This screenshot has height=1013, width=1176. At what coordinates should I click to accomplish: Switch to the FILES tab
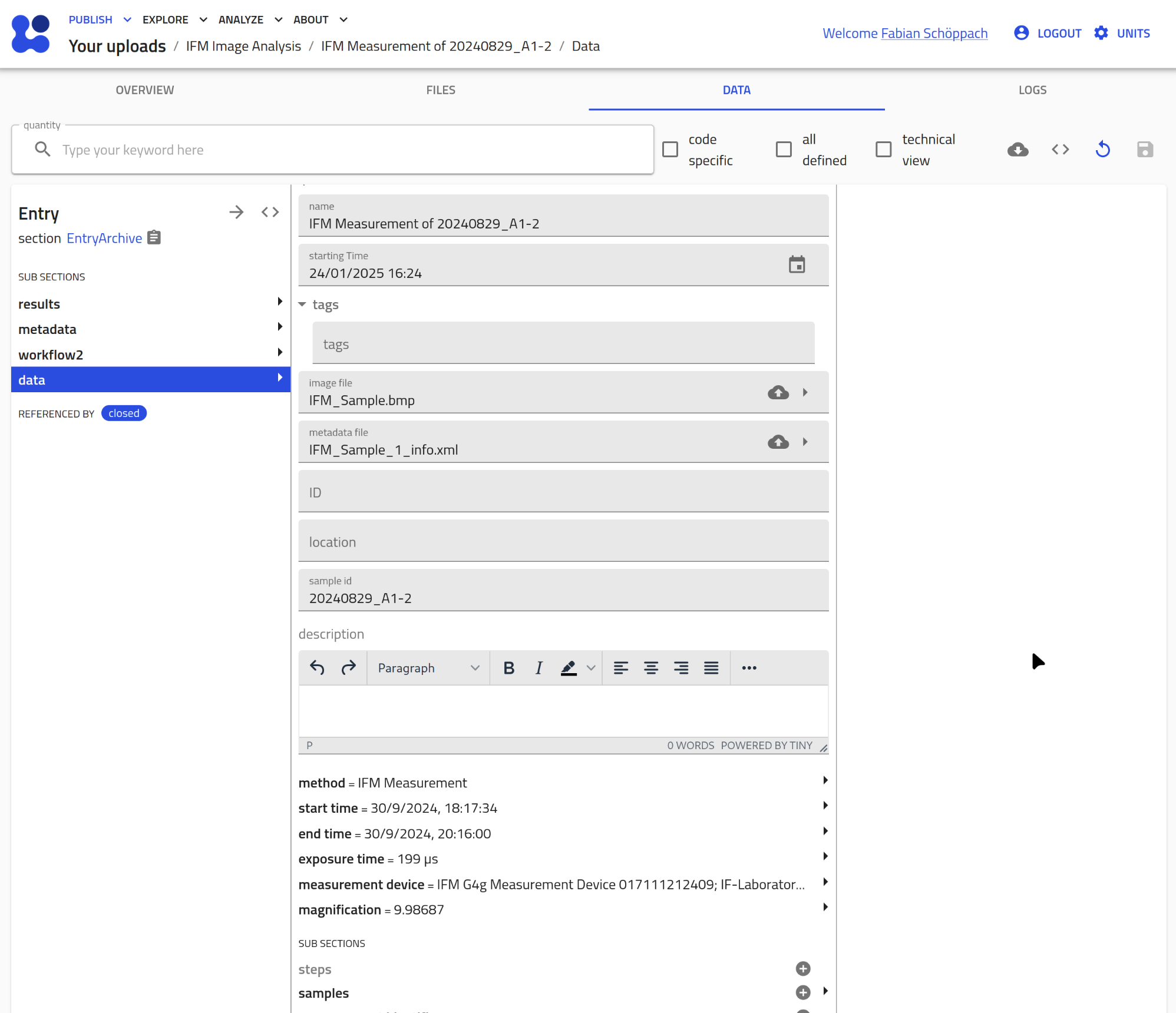pyautogui.click(x=441, y=90)
